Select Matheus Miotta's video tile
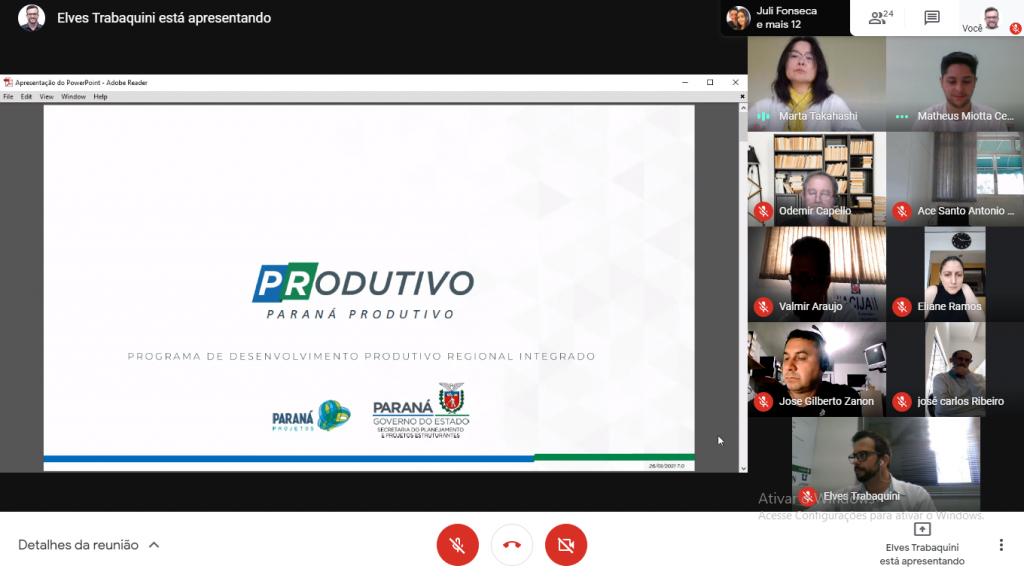 point(955,84)
